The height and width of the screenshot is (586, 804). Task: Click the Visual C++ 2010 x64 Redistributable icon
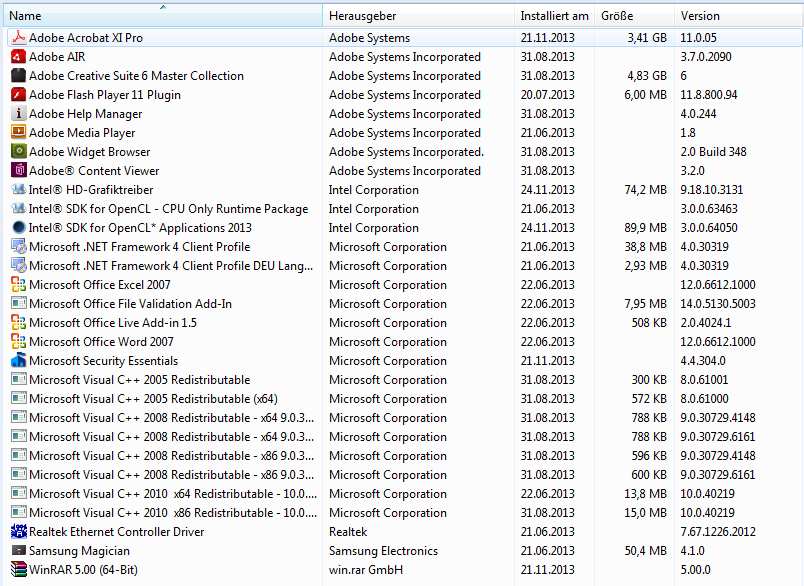(18, 493)
